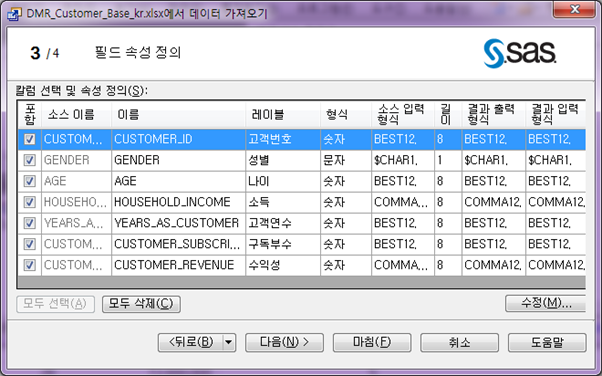The image size is (602, 376).
Task: Click the 성별 label cell
Action: (283, 160)
